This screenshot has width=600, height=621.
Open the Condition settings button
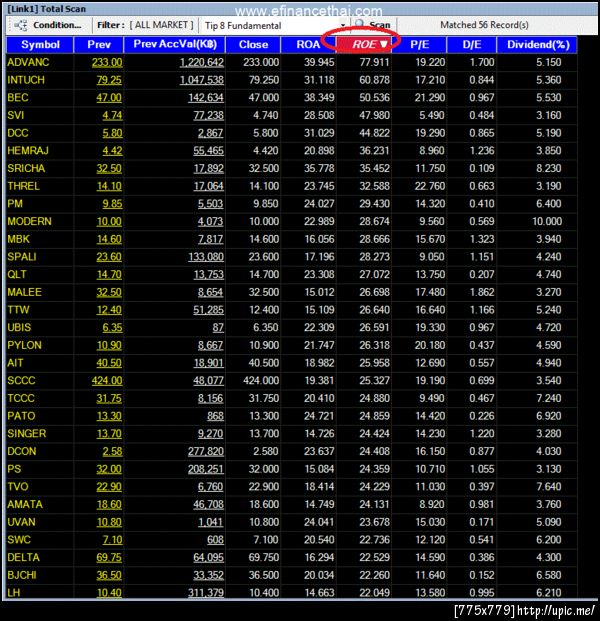pos(48,25)
